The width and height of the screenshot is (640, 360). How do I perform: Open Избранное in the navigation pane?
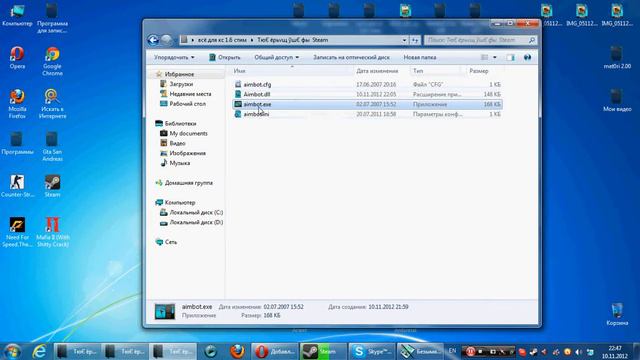pos(179,74)
